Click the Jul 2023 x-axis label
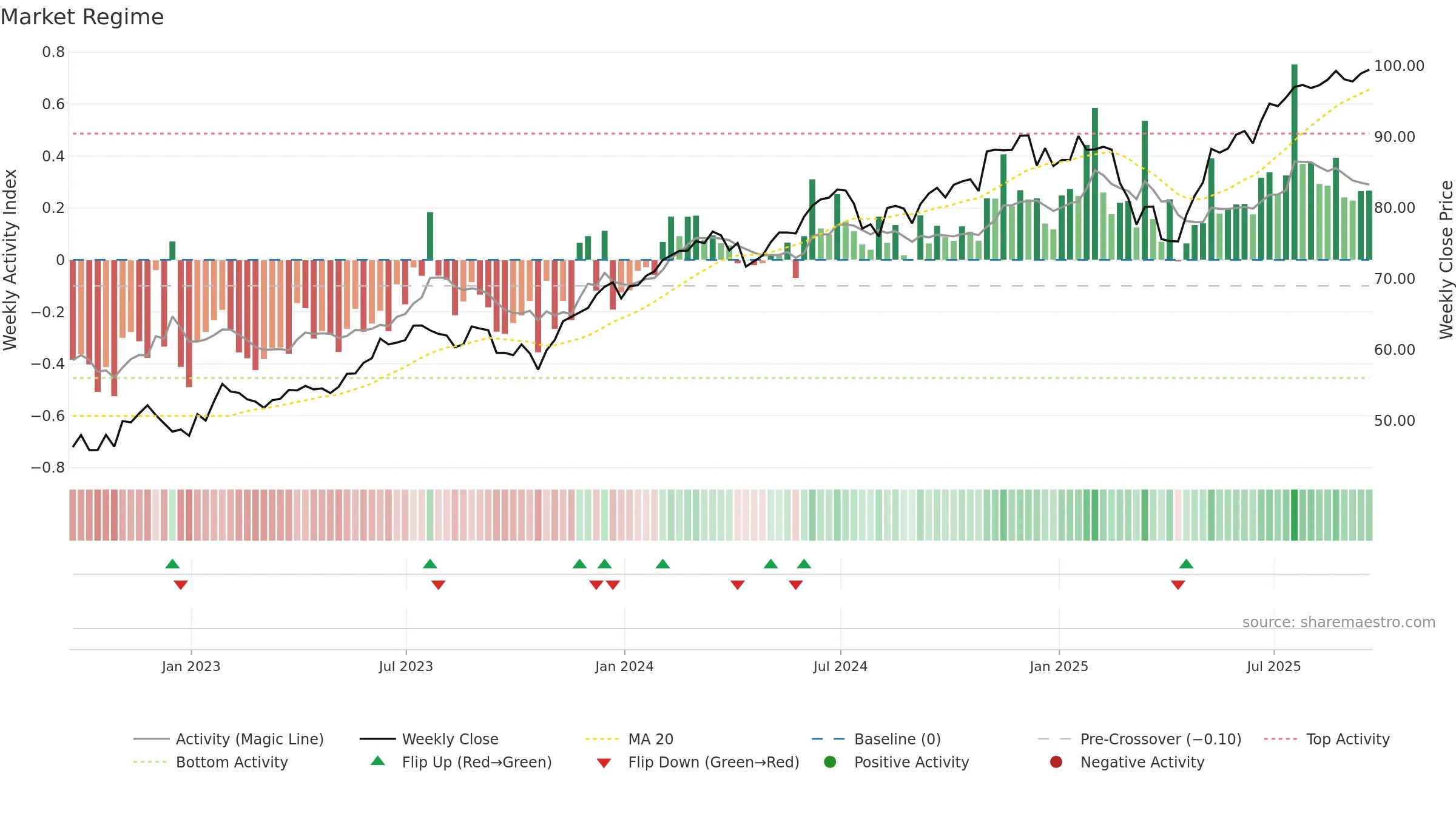The image size is (1456, 819). click(x=406, y=666)
